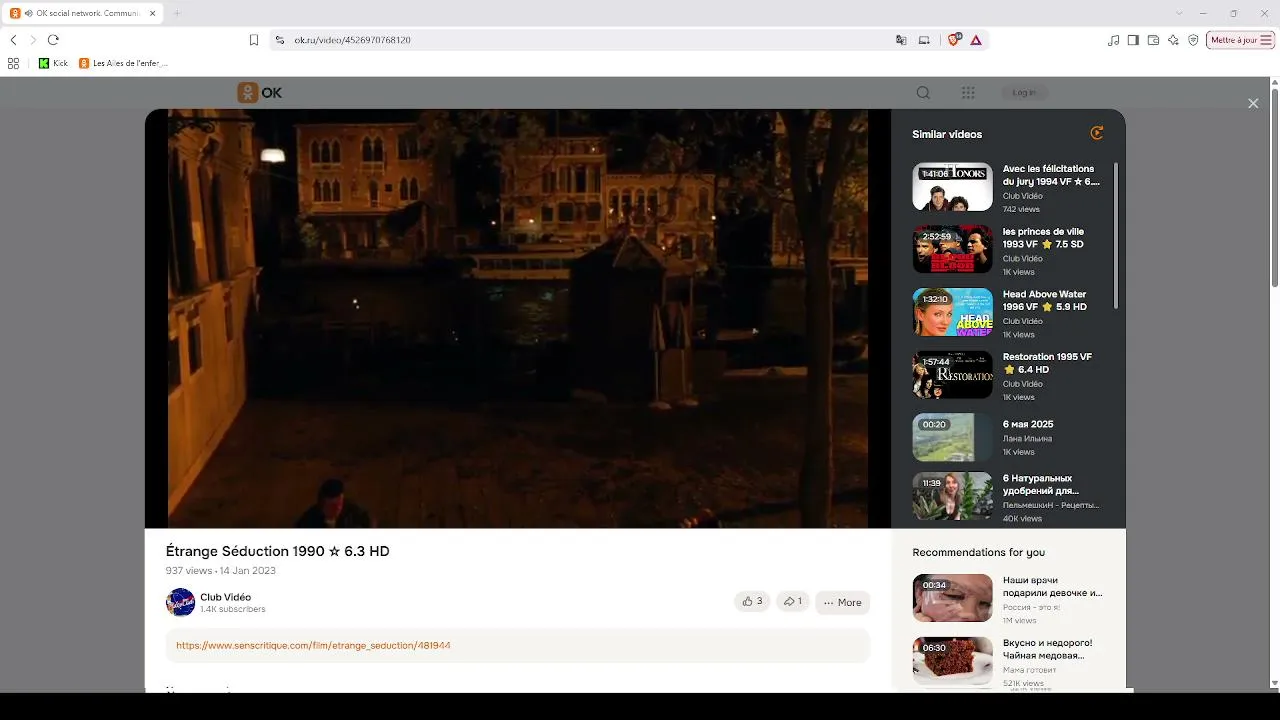Screen dimensions: 1280x720
Task: Close the OK social network tab
Action: coord(151,13)
